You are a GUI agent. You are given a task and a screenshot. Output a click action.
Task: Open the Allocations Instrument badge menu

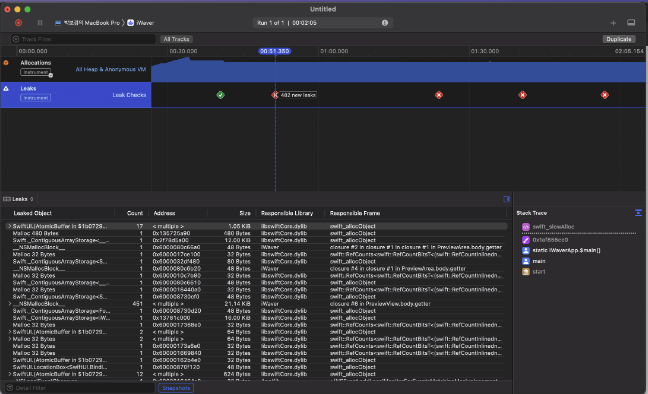click(36, 72)
